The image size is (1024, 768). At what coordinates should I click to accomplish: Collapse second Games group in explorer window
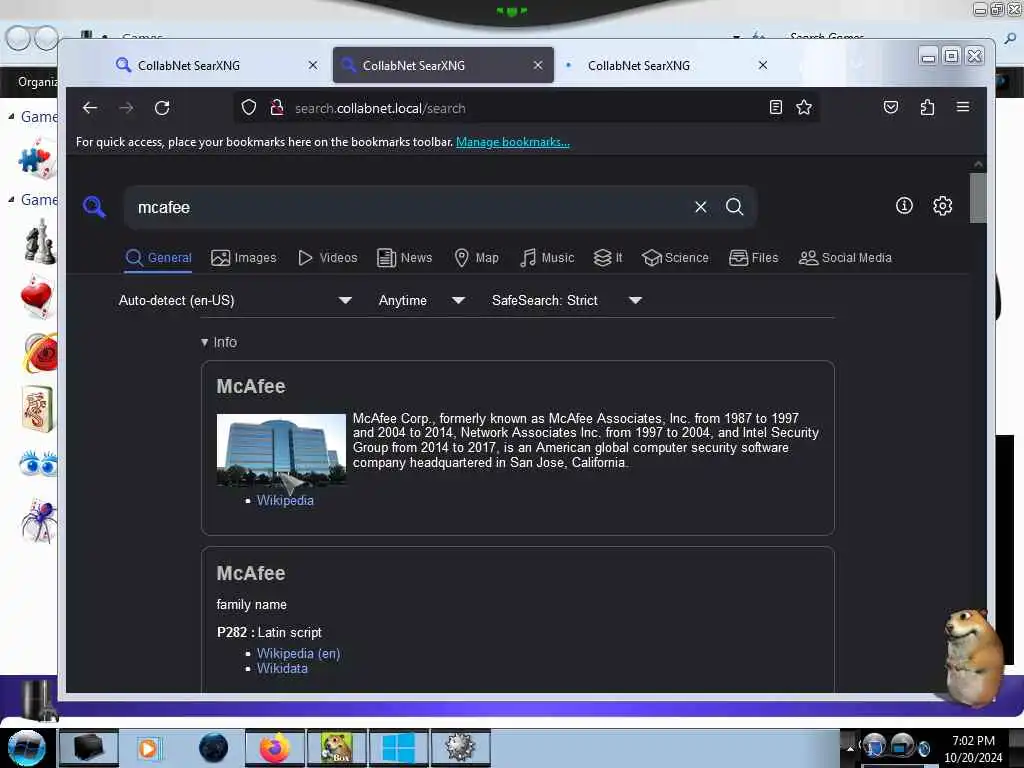(11, 199)
